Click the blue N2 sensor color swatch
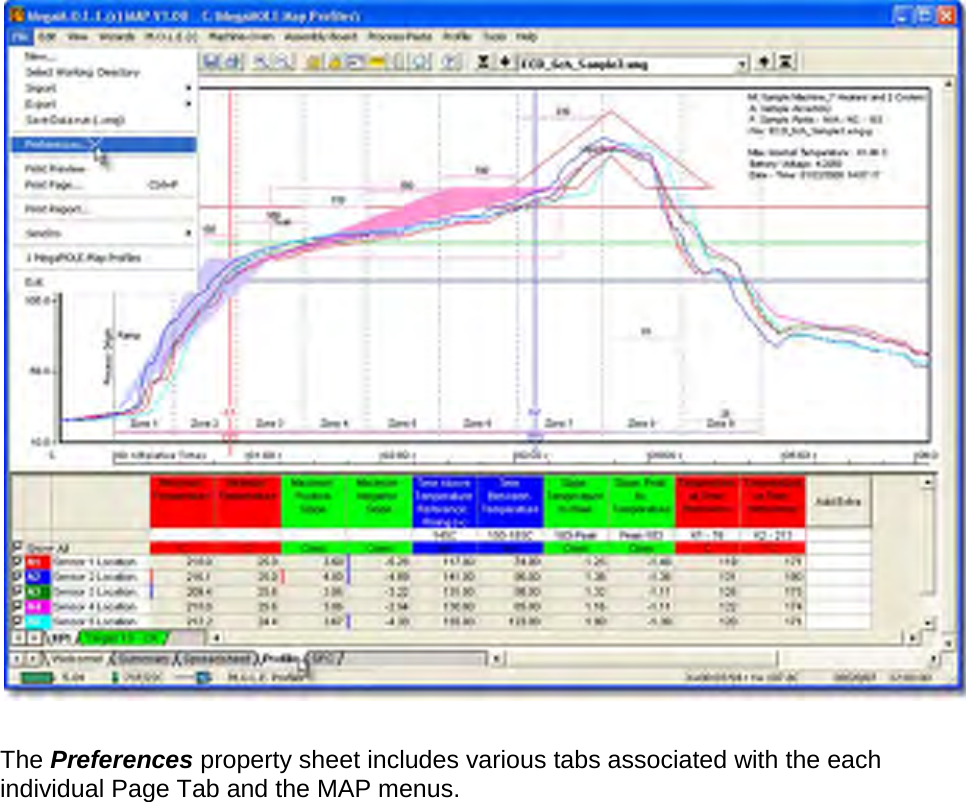 [x=38, y=577]
